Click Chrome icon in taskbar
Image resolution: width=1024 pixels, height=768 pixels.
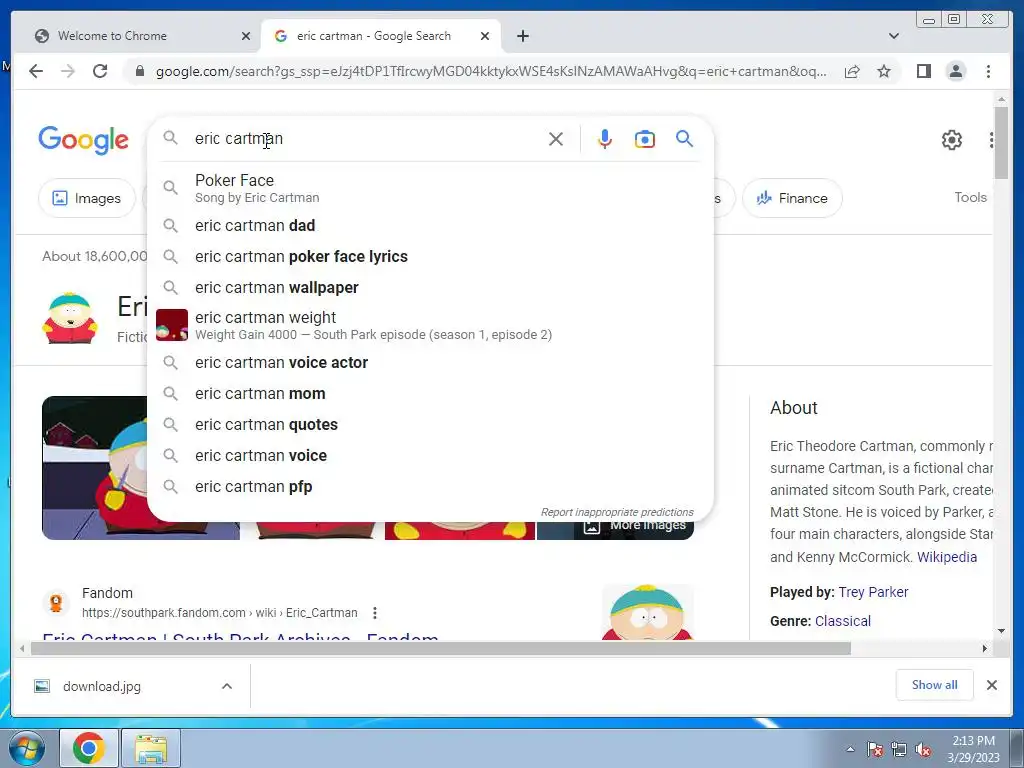coord(89,748)
